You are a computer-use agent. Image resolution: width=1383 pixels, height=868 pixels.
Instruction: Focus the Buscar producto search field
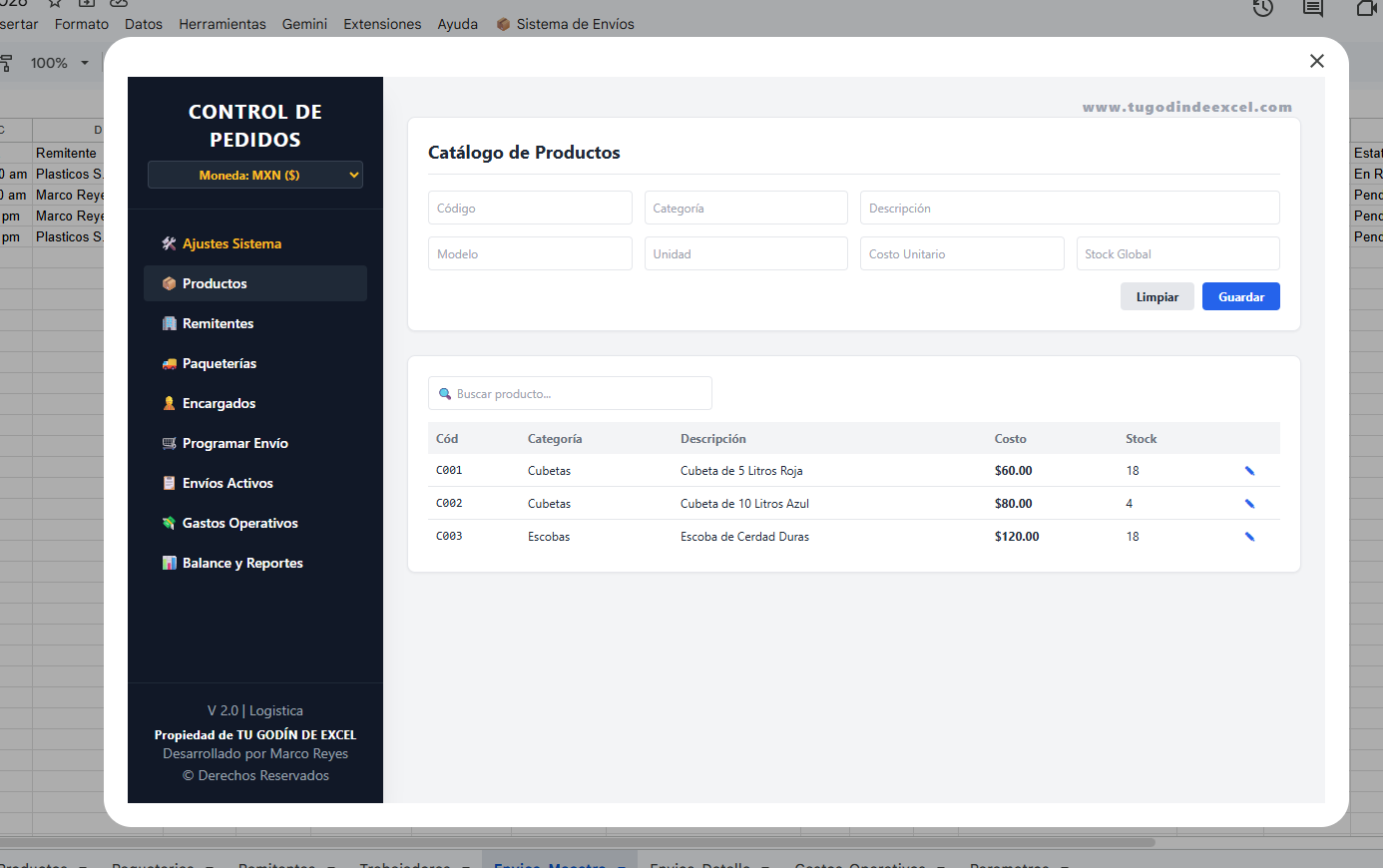(570, 393)
